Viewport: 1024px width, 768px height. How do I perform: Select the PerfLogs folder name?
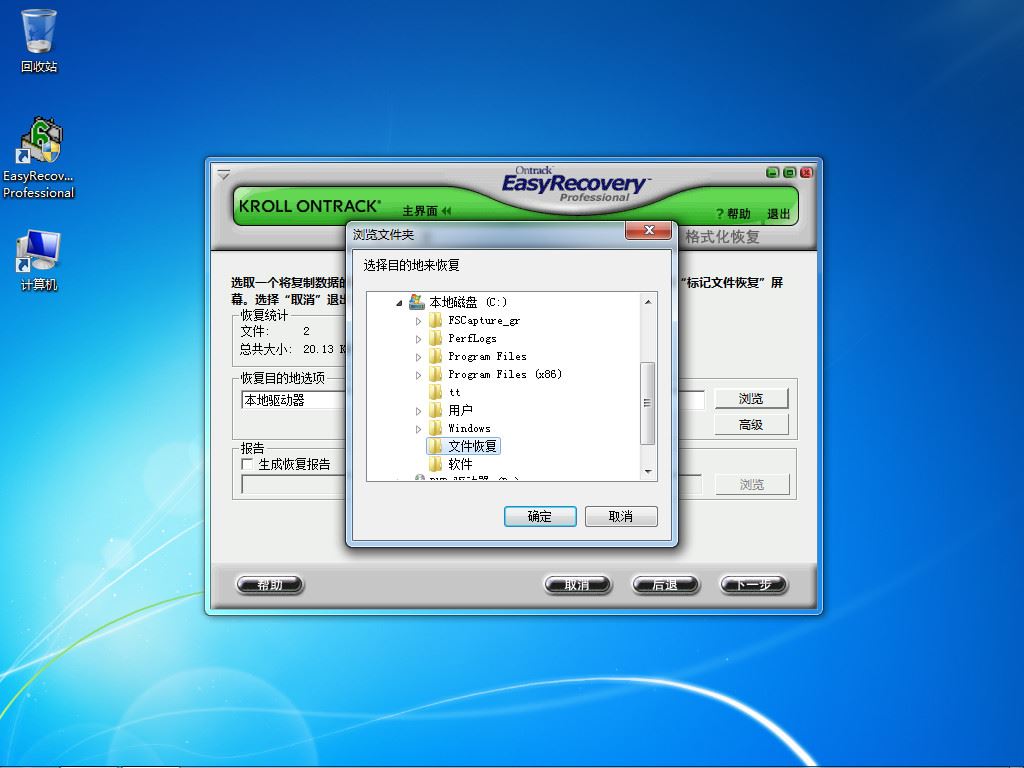[472, 338]
